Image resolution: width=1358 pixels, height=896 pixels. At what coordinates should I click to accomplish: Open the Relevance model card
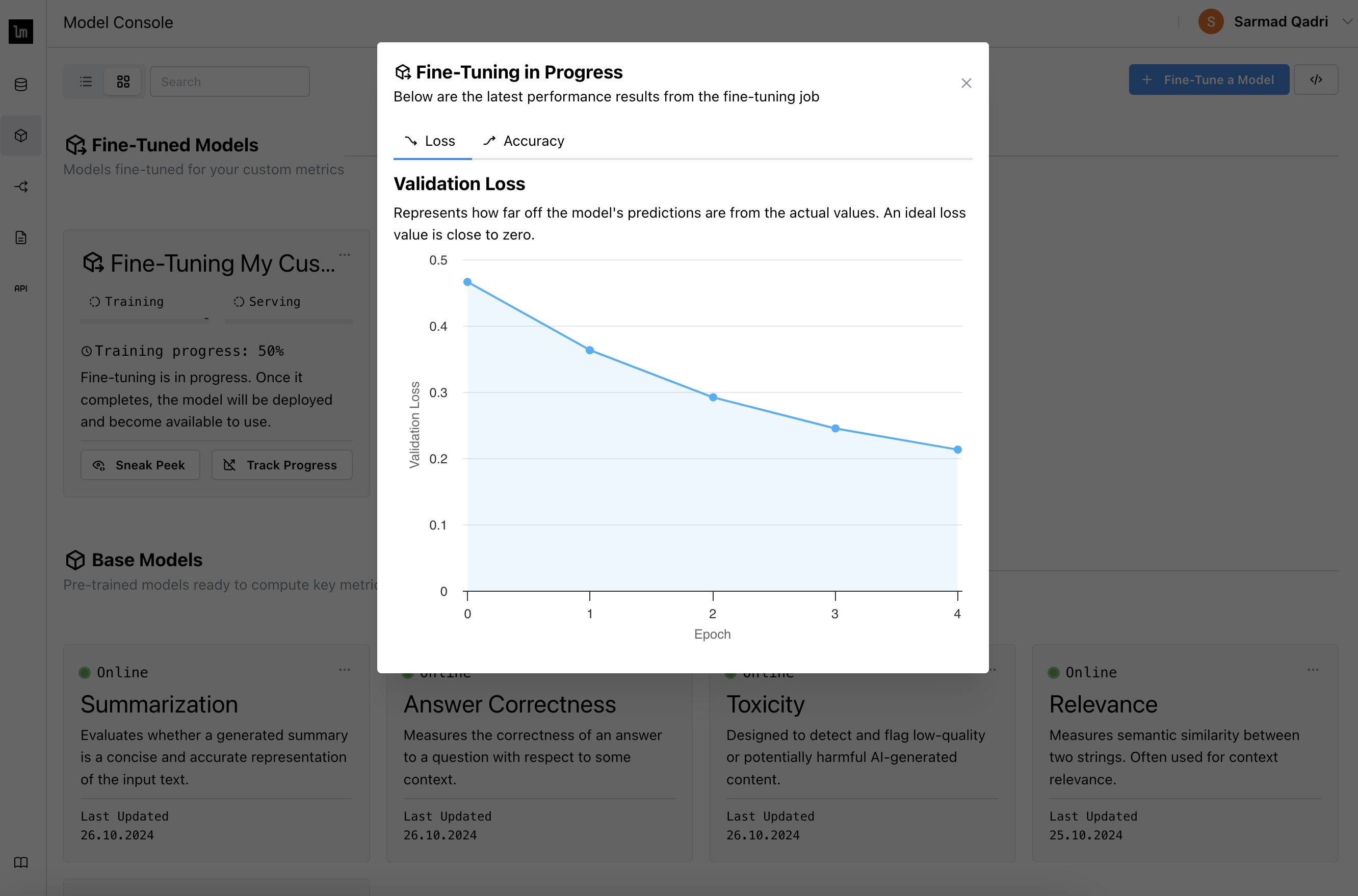[1185, 754]
